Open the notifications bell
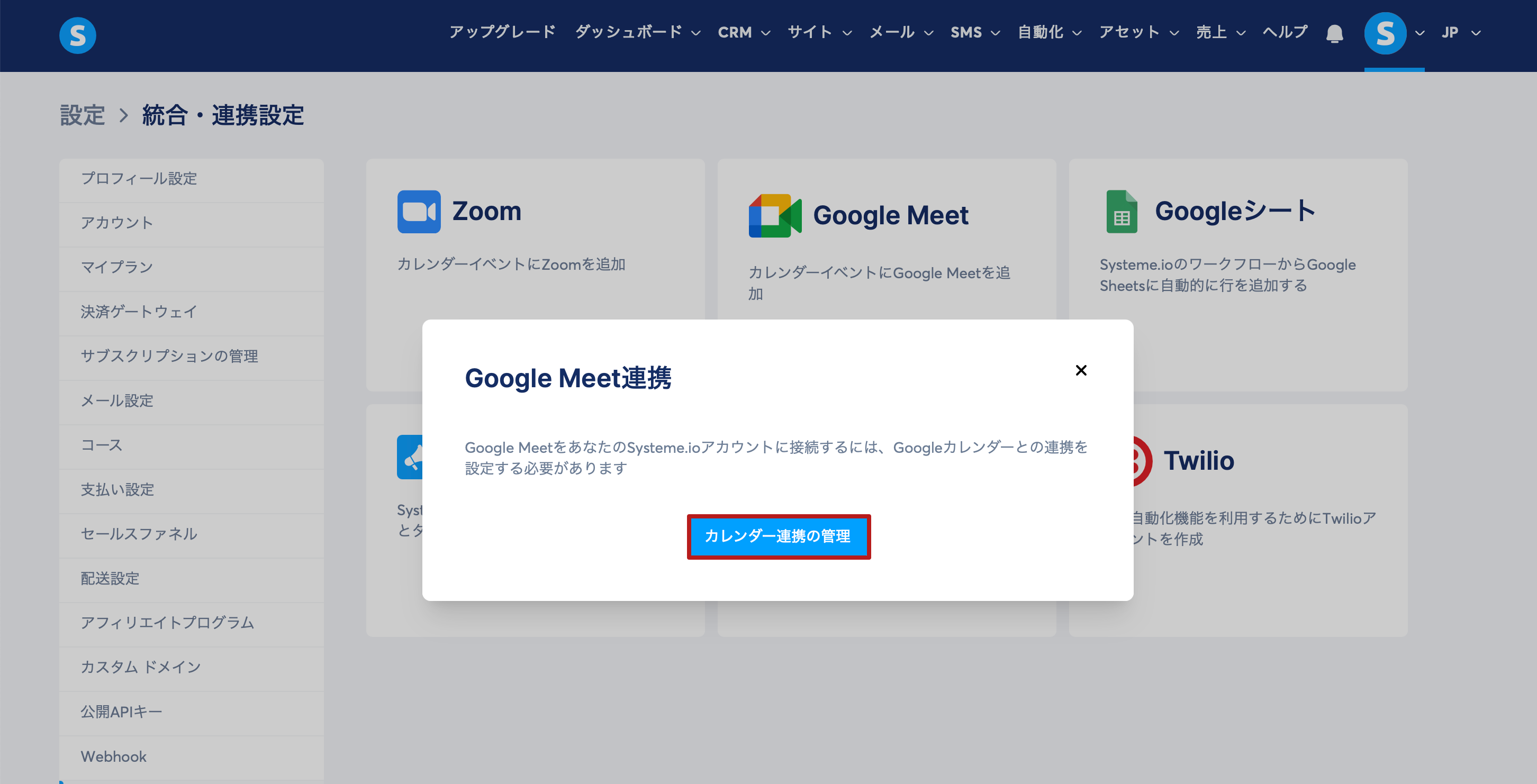Screen dimensions: 1537x784 (x=1334, y=33)
